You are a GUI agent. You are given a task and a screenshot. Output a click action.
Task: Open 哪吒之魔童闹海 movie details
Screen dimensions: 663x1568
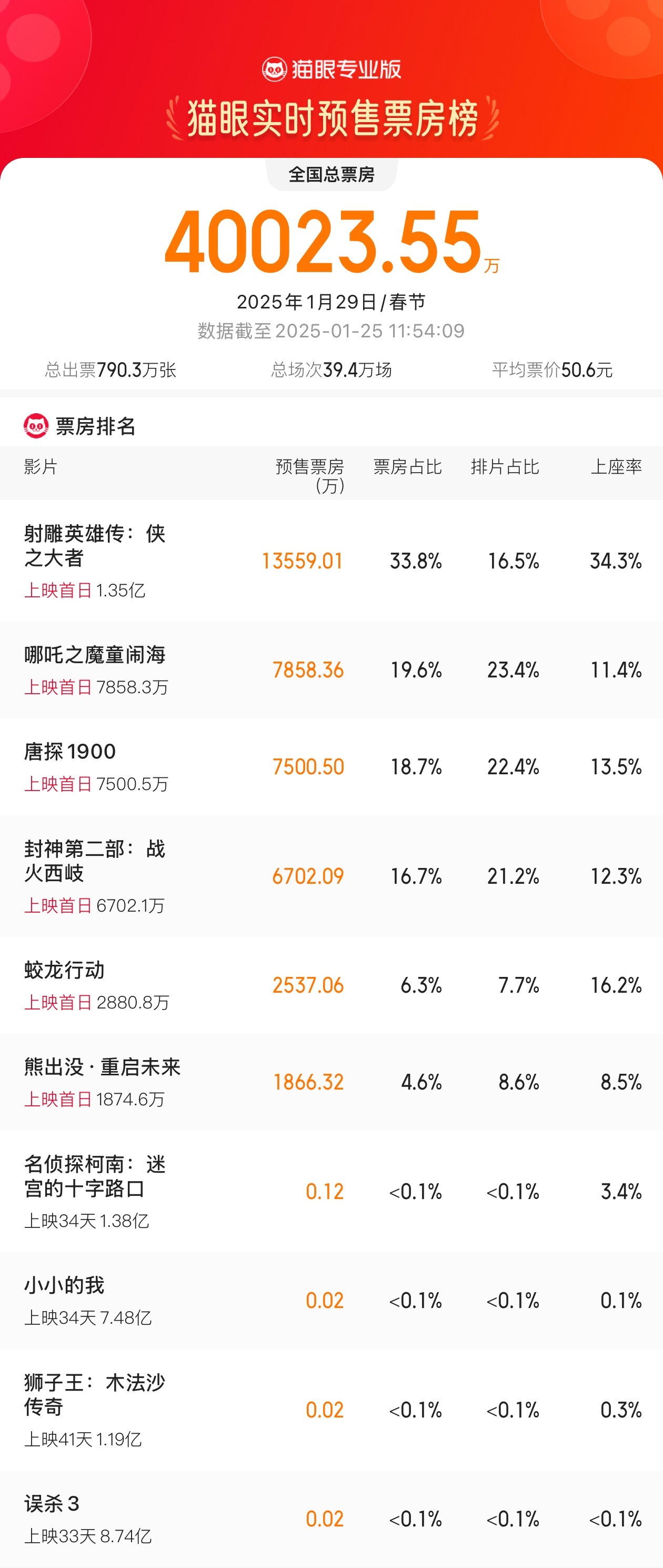click(95, 655)
